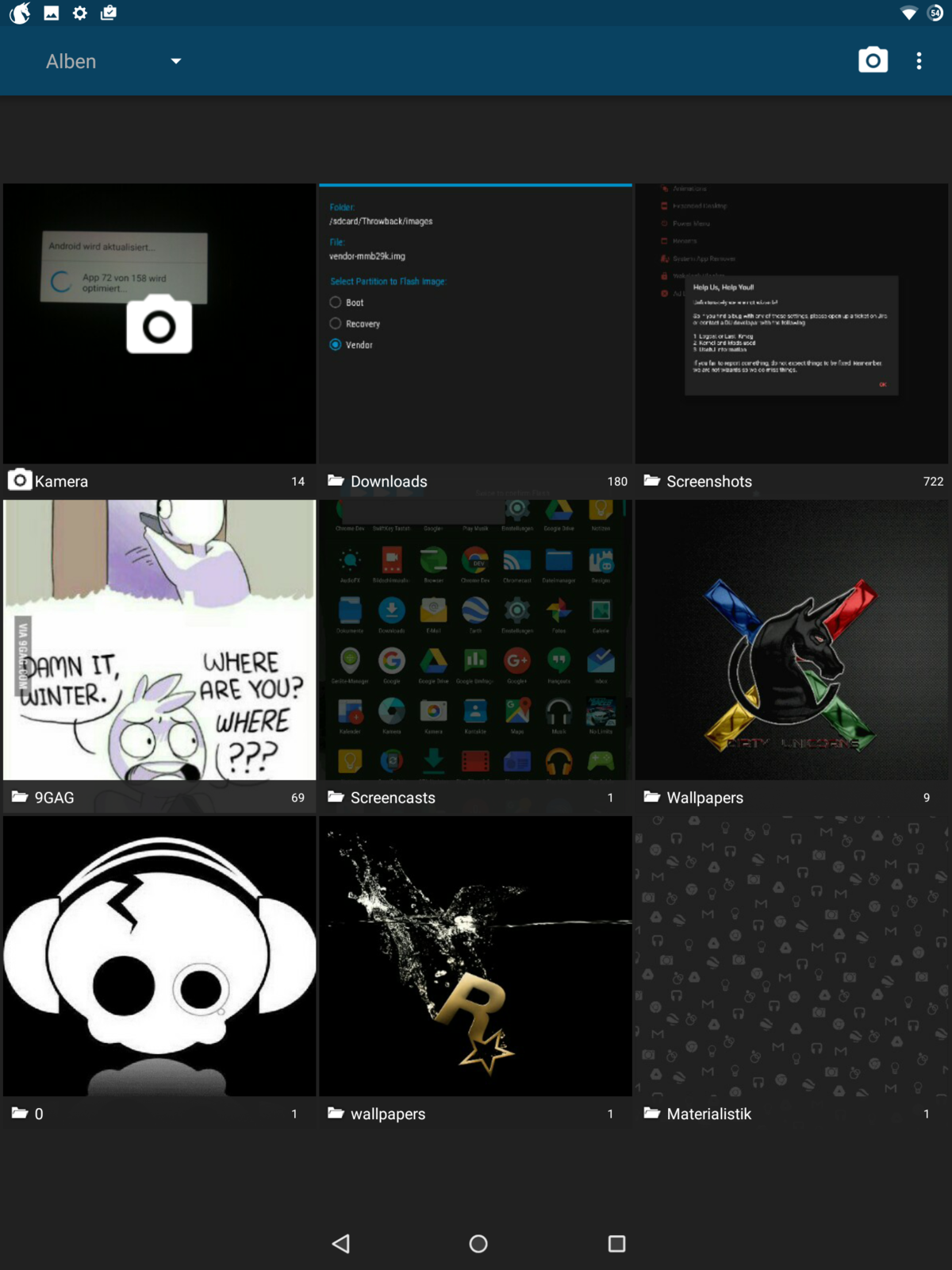Open the Kamera album label
The height and width of the screenshot is (1270, 952).
point(61,481)
